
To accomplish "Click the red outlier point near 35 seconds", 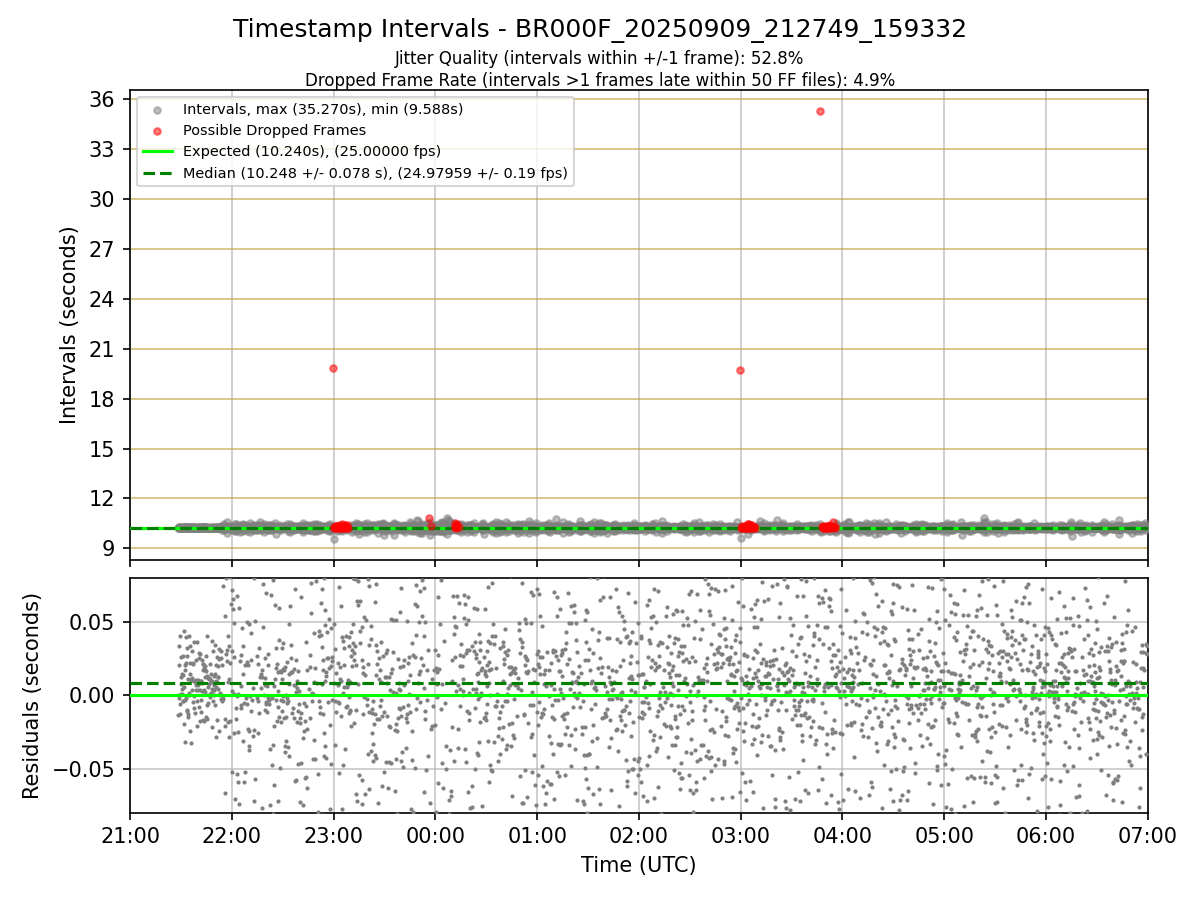I will coord(820,111).
